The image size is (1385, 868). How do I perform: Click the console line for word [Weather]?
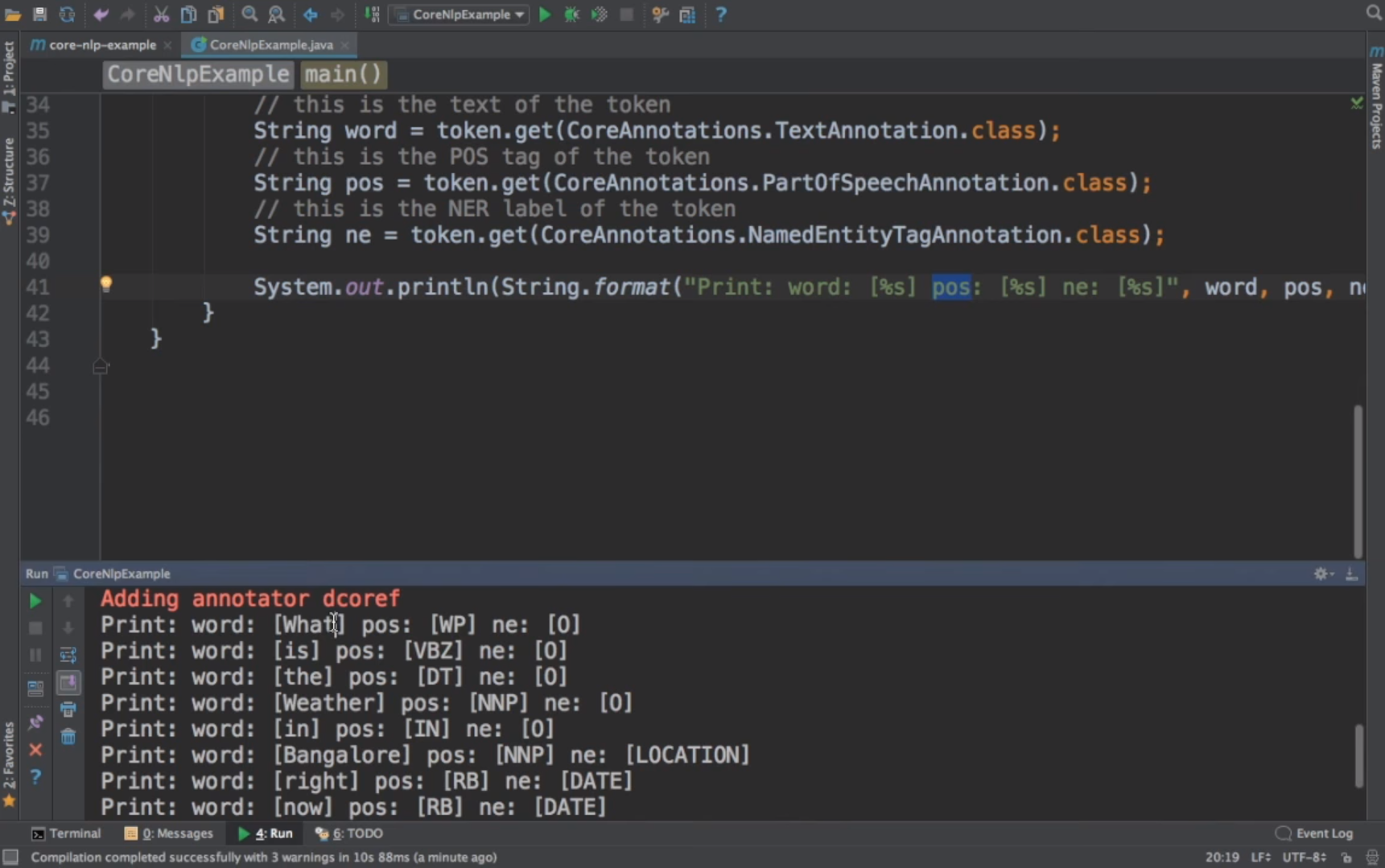[367, 703]
